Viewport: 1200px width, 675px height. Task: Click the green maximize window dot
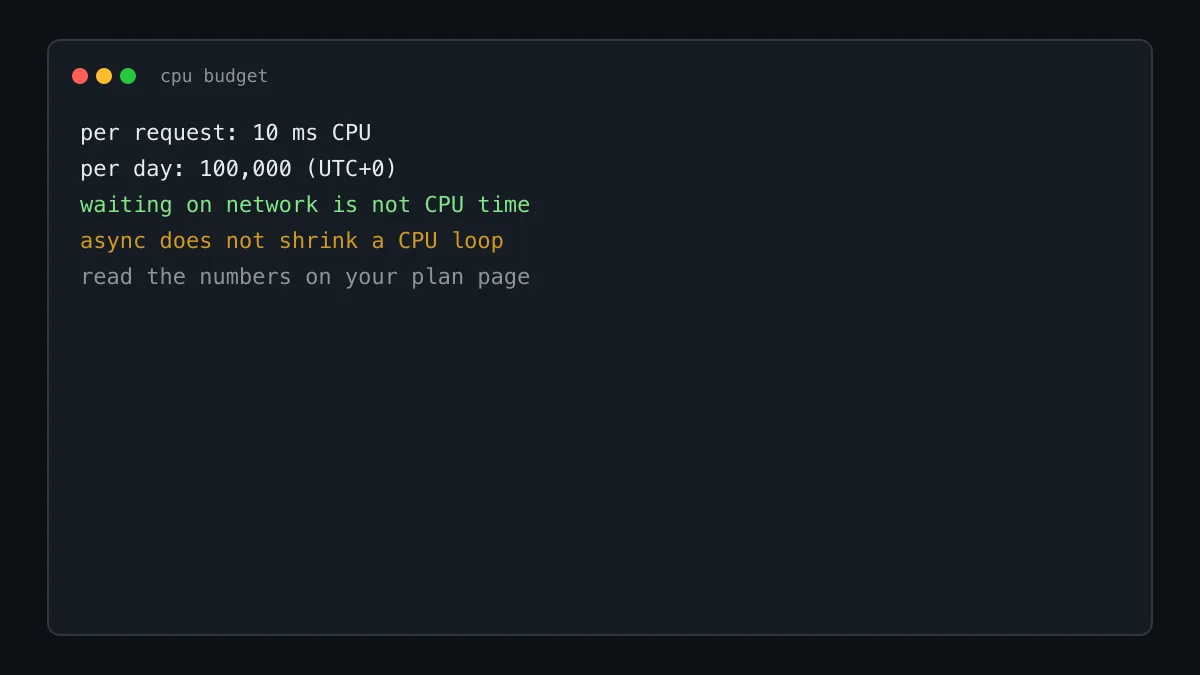(x=128, y=76)
